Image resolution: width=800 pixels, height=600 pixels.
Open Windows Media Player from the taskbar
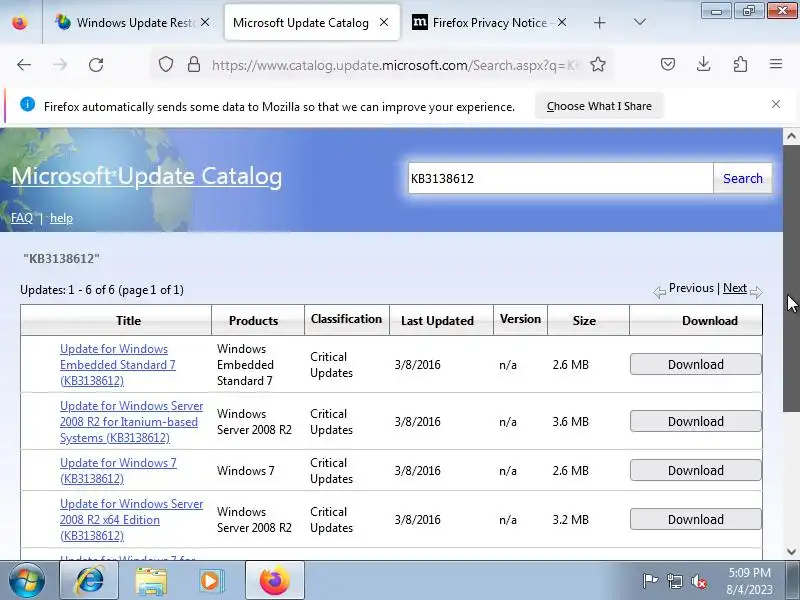point(210,580)
